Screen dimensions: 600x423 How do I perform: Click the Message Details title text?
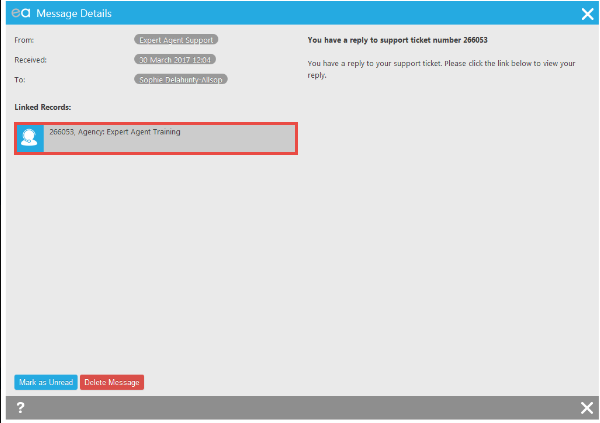(74, 13)
